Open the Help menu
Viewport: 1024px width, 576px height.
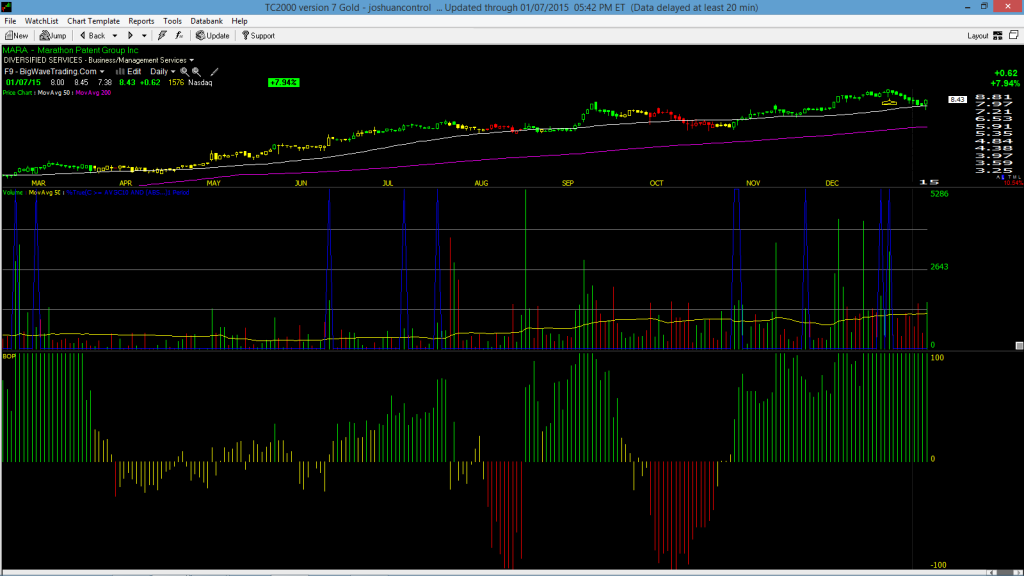[240, 21]
